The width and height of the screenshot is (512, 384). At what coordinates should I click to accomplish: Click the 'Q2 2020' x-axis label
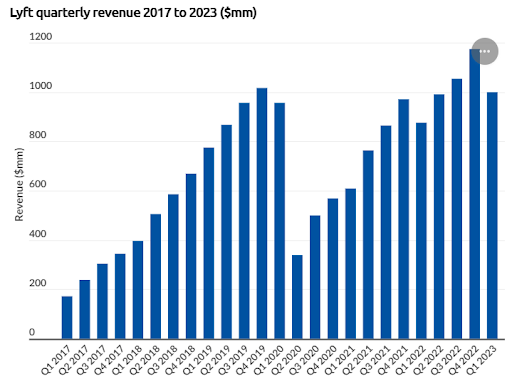tap(286, 360)
